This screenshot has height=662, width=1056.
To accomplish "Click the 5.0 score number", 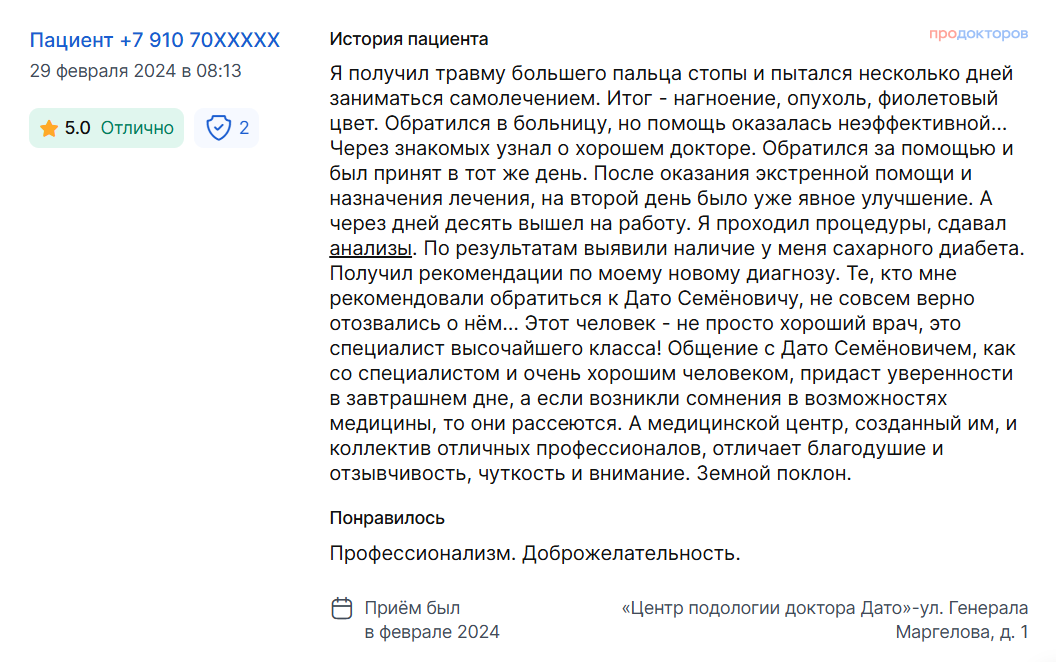I will [77, 128].
